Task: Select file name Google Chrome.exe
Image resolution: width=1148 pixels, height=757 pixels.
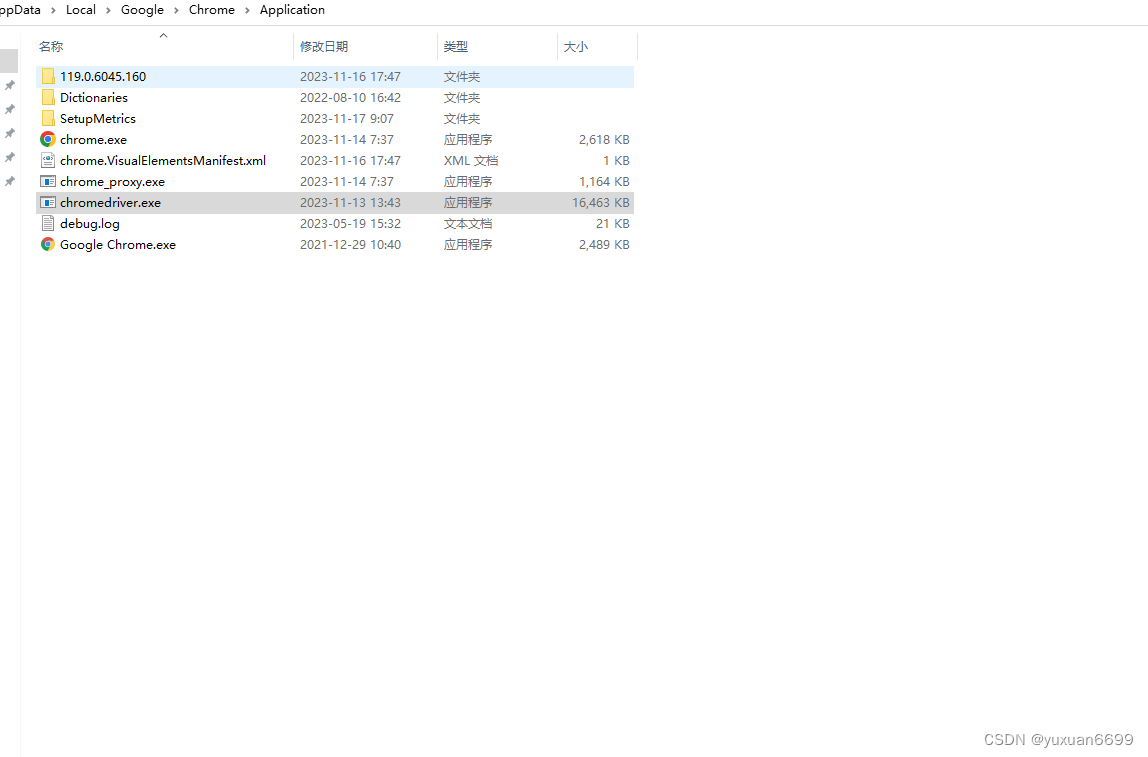Action: 118,245
